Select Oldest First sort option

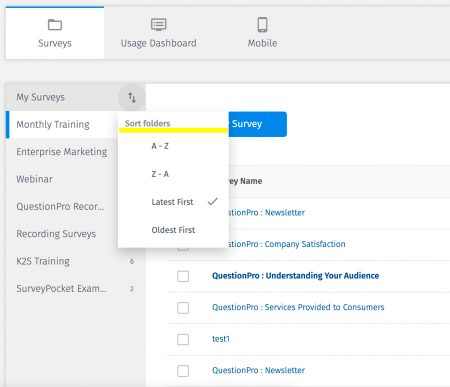173,230
